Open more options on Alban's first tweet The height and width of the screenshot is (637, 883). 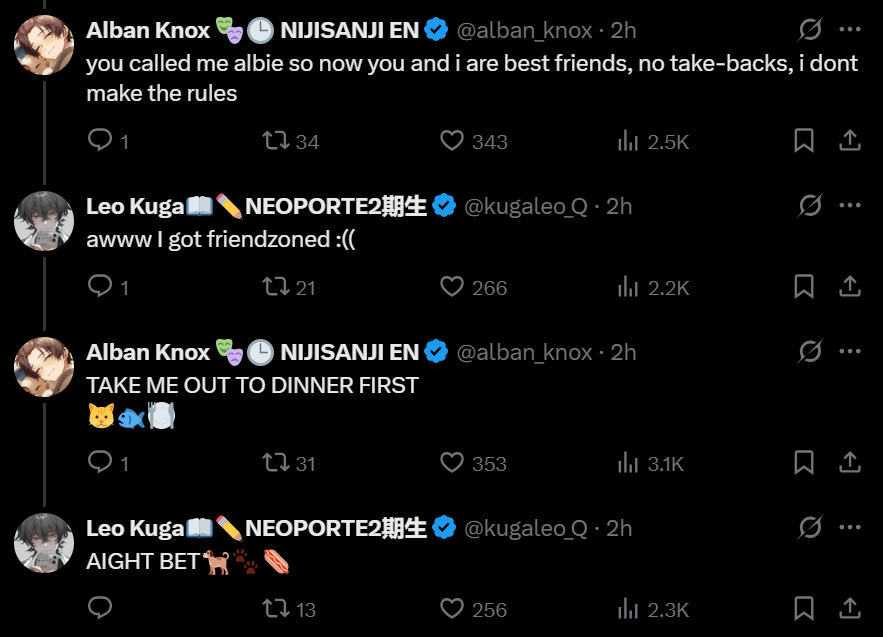850,30
